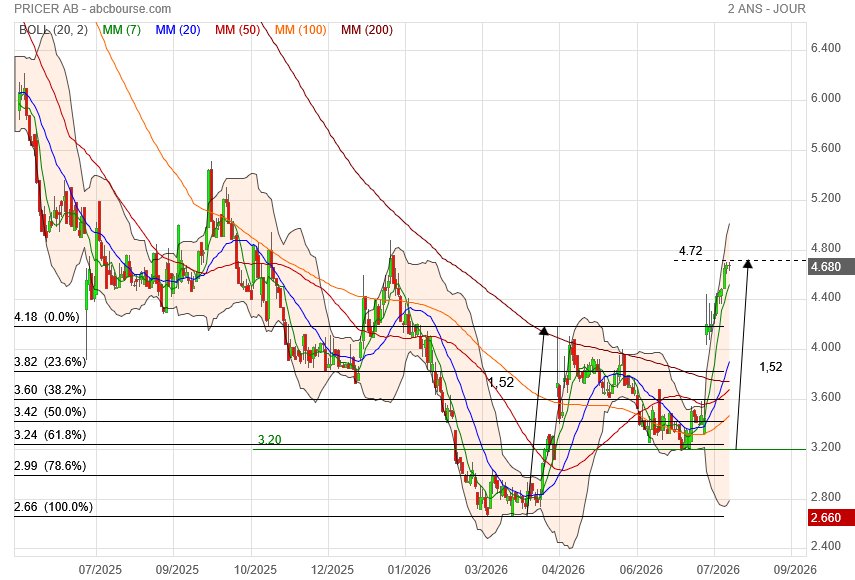Click the 06/2026 date axis label

(641, 570)
